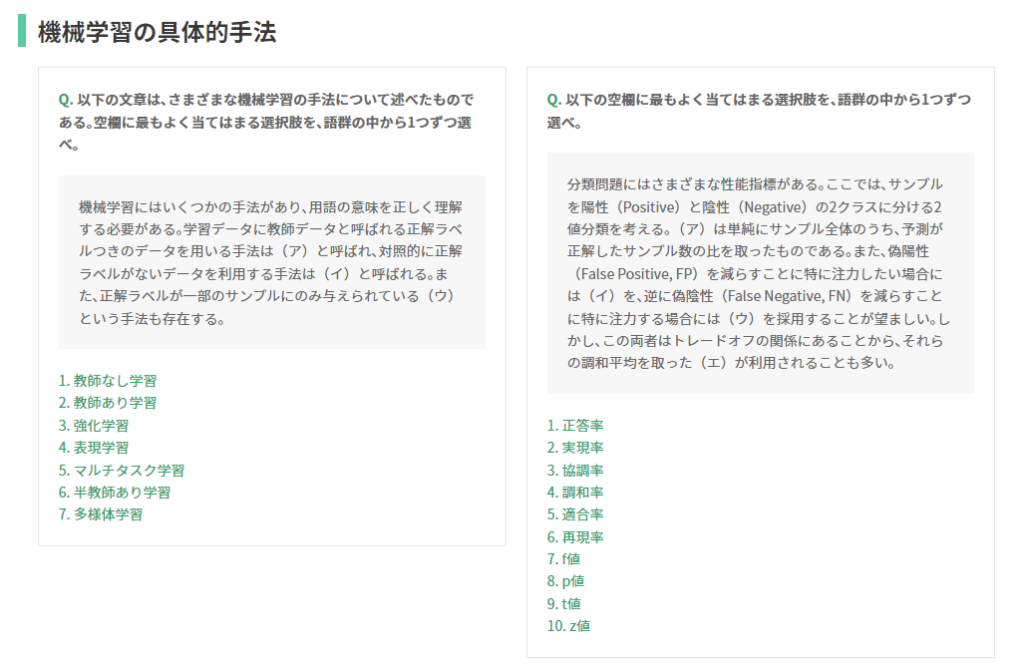Select option 7. f値
The width and height of the screenshot is (1024, 665).
[564, 559]
